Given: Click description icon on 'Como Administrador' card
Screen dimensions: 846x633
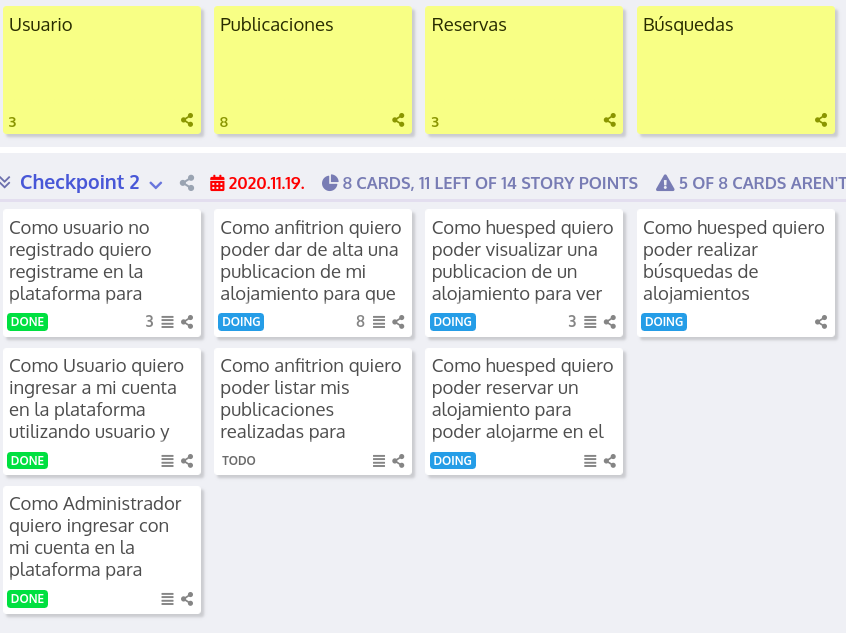Looking at the screenshot, I should point(168,599).
